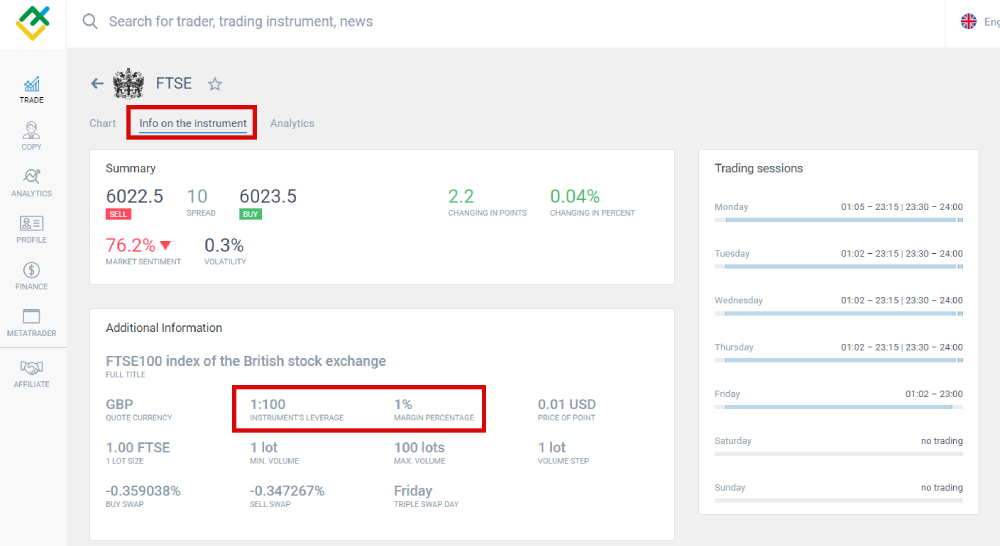
Task: Select the Info on the instrument tab
Action: tap(193, 123)
